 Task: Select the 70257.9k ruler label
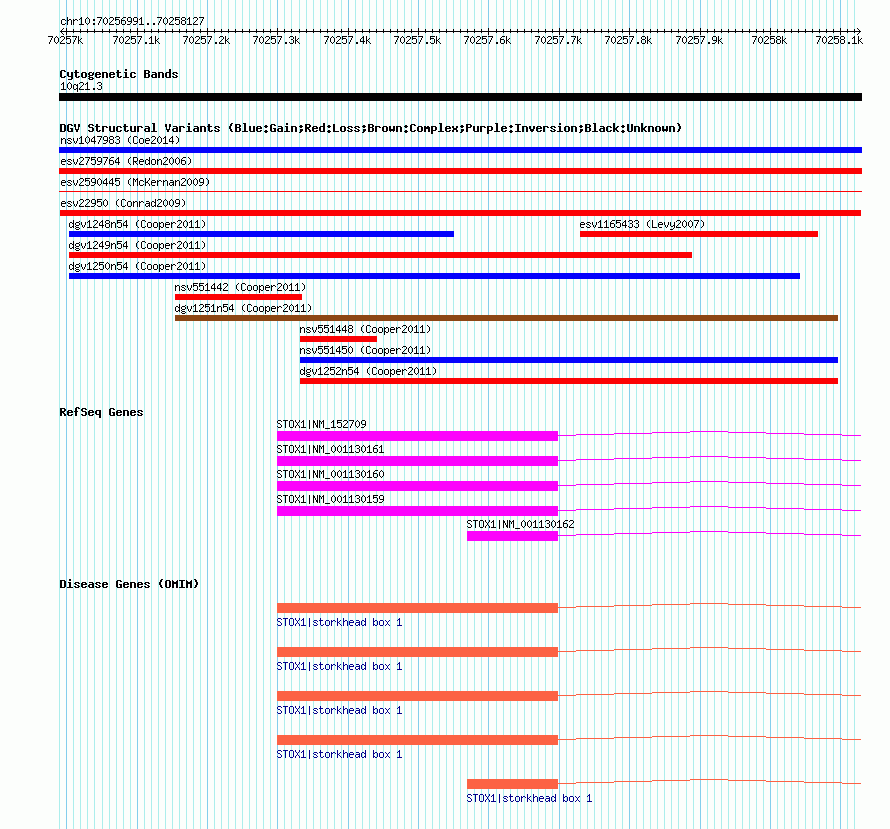tap(699, 40)
